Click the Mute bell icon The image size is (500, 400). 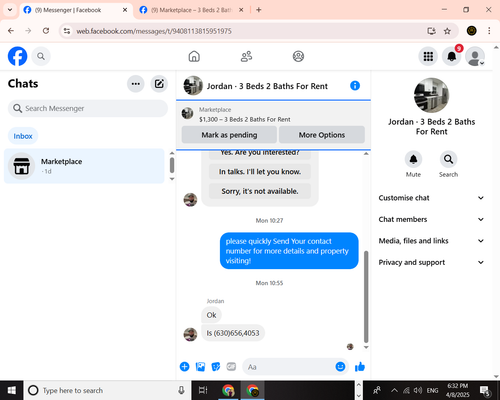coord(413,159)
